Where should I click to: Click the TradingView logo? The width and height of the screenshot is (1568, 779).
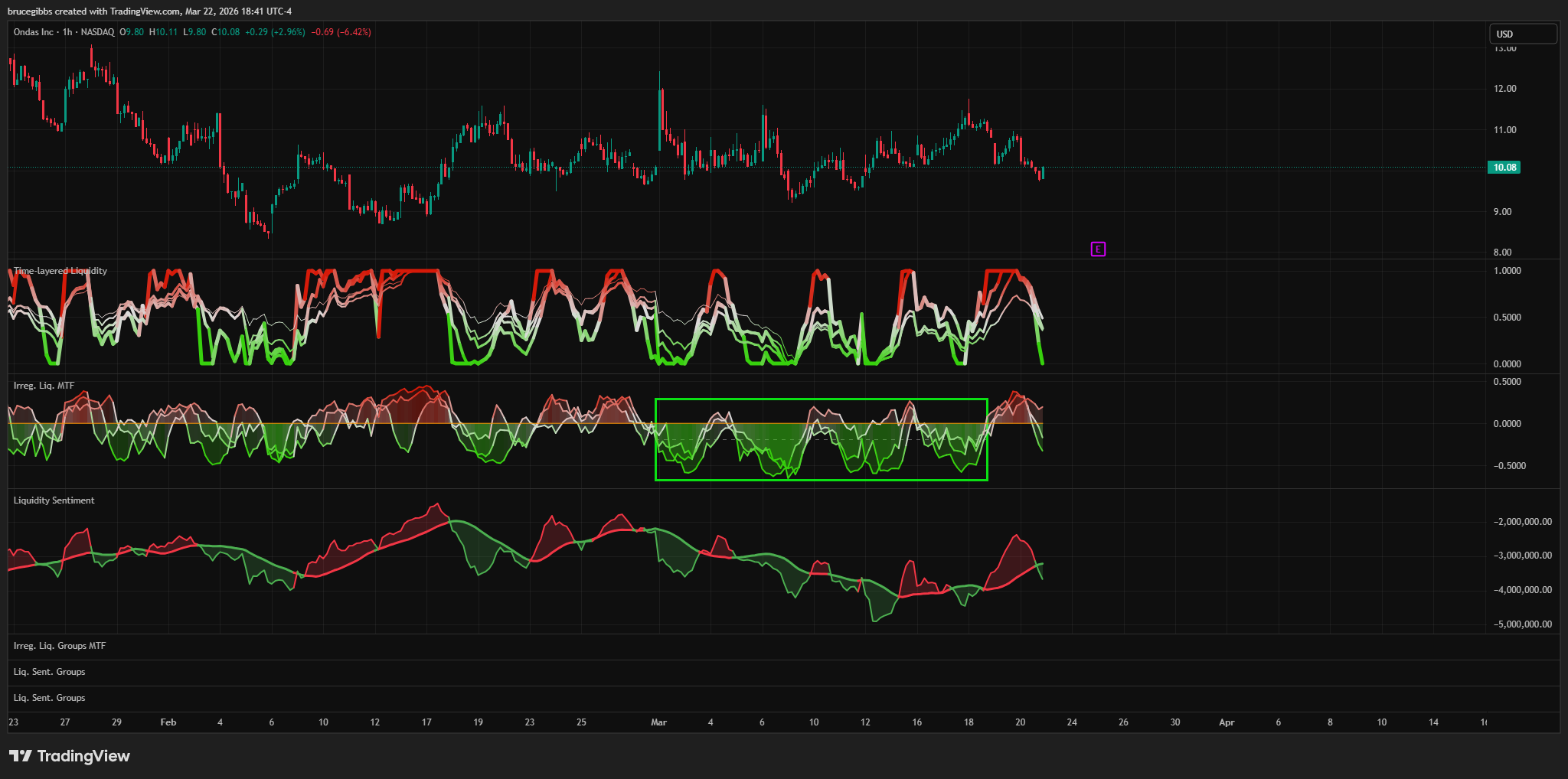(x=70, y=756)
